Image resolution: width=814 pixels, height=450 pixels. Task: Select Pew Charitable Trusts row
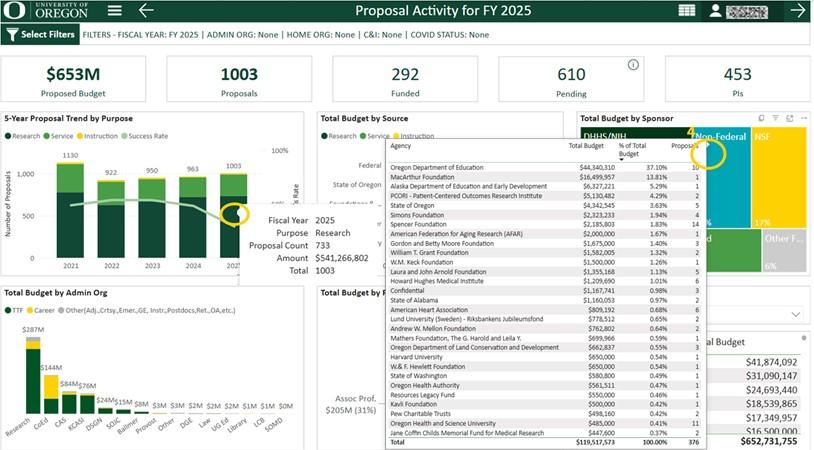[544, 414]
